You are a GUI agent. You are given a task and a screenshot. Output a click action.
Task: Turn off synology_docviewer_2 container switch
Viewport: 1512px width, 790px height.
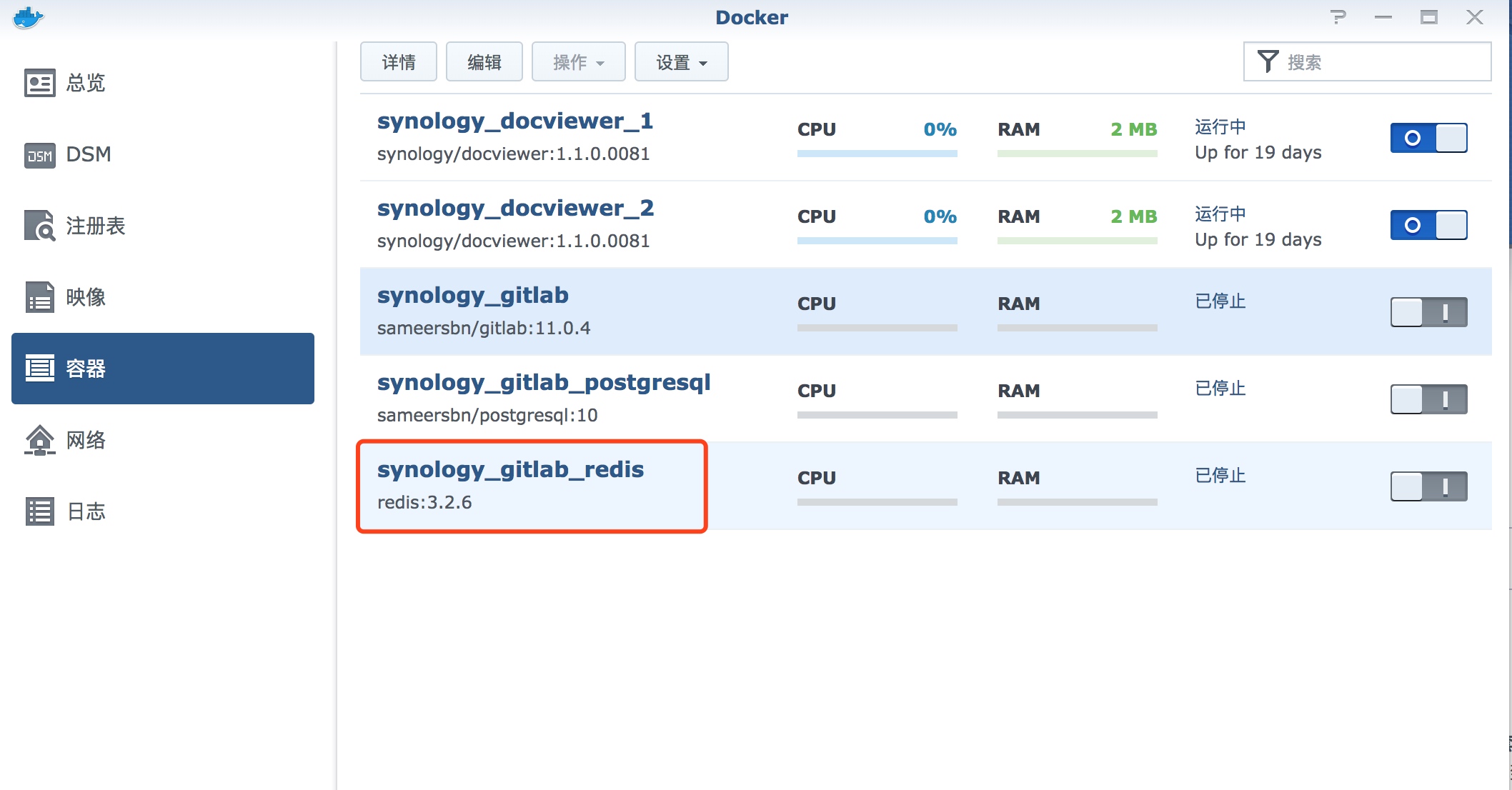(x=1428, y=225)
